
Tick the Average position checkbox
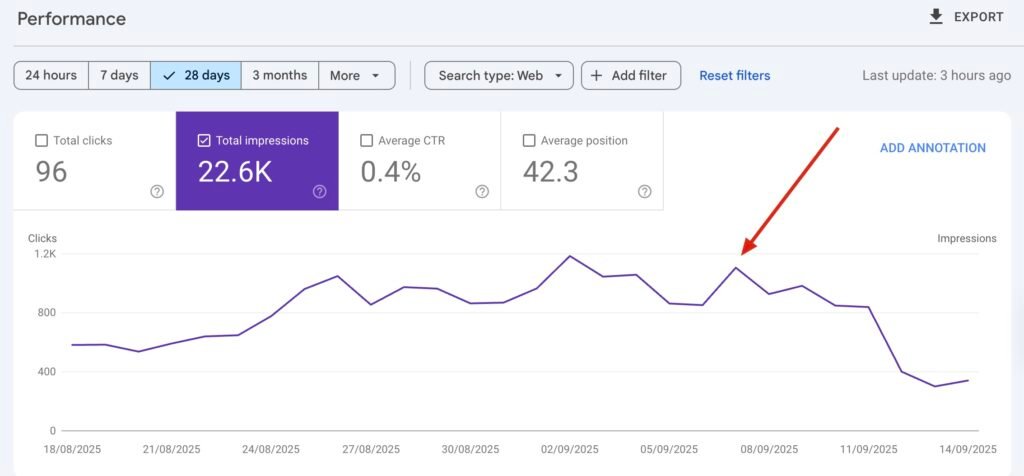point(529,141)
